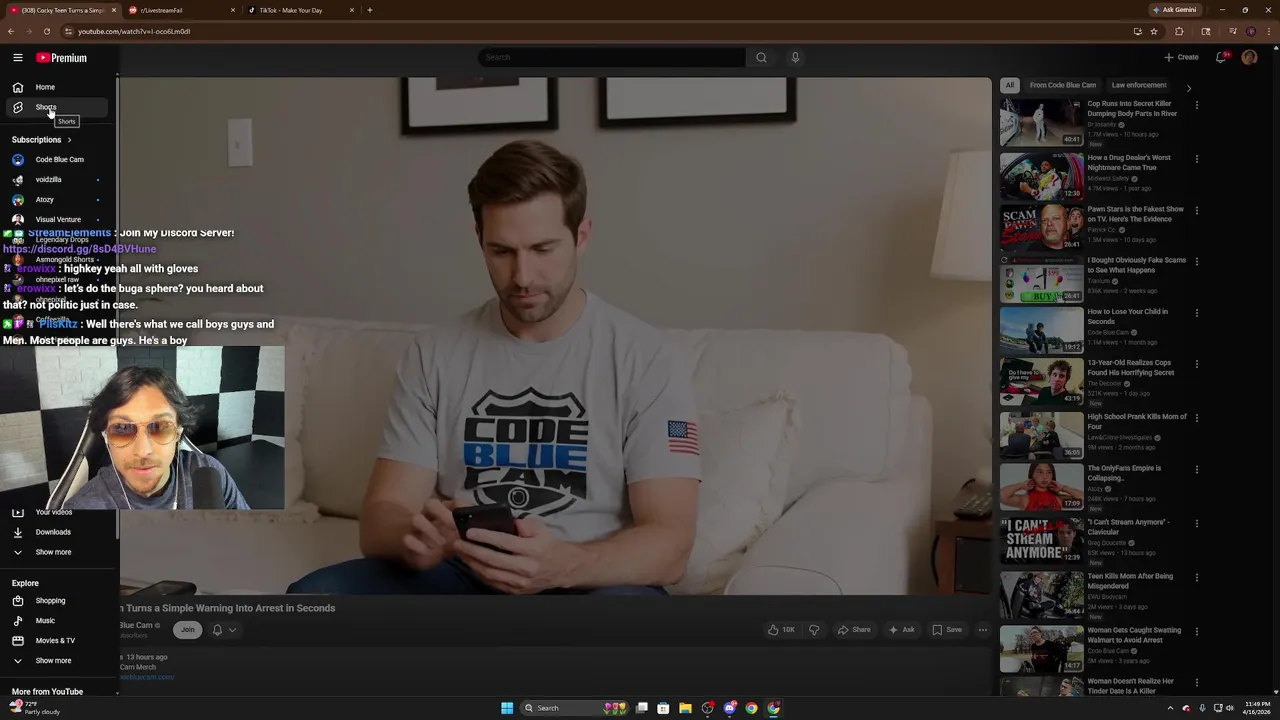
Task: Reload the page in Chrome
Action: click(x=46, y=31)
